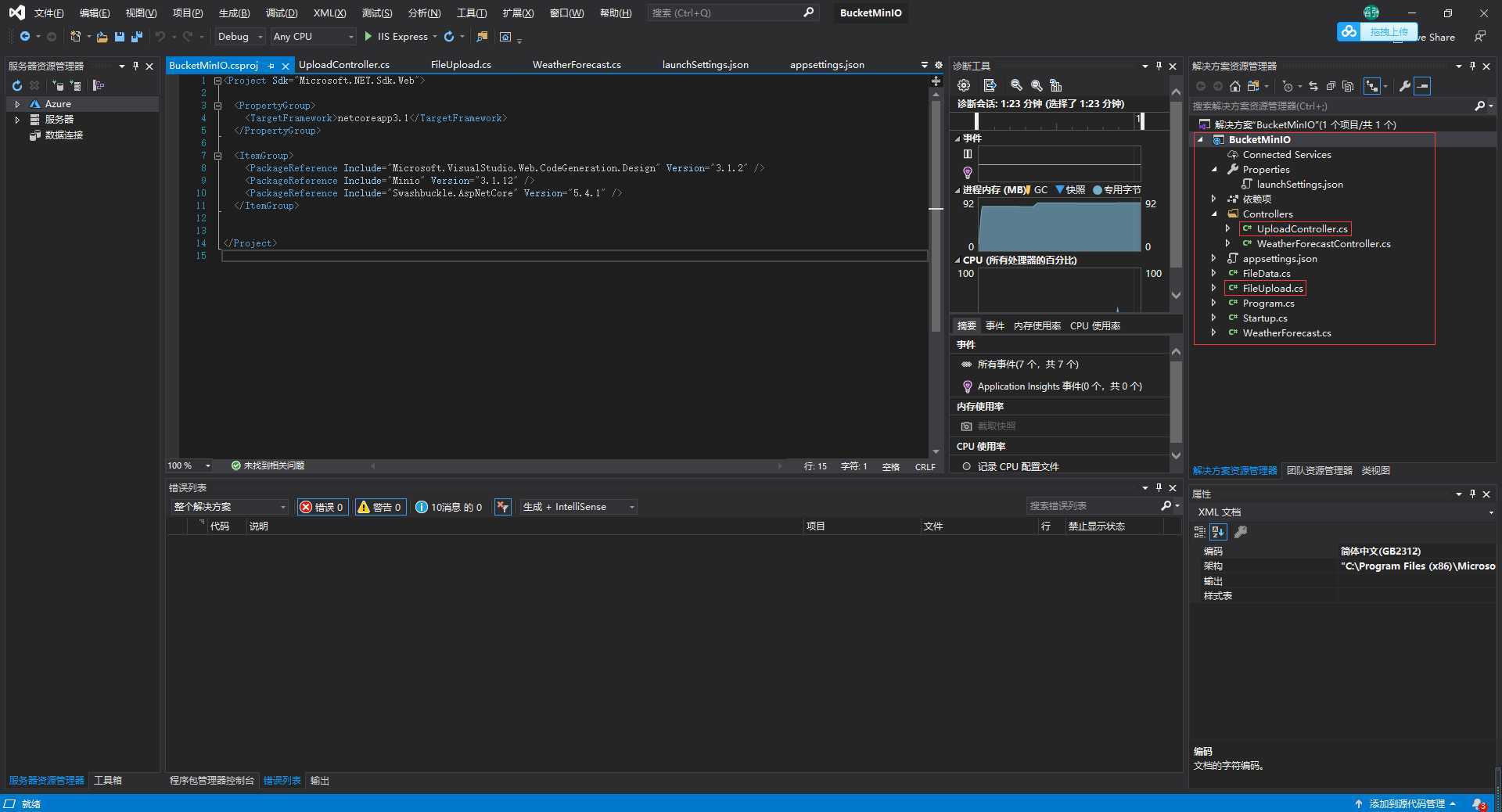
Task: Pin the BucketMinIO.csproj tab
Action: (x=271, y=66)
